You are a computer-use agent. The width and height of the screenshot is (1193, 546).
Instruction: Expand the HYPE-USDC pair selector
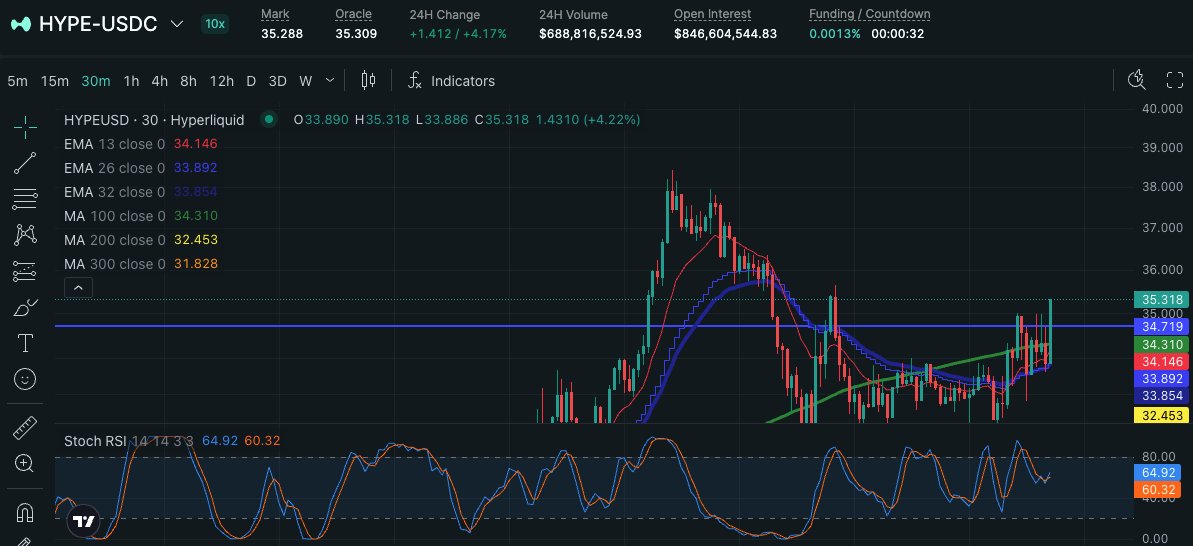177,24
